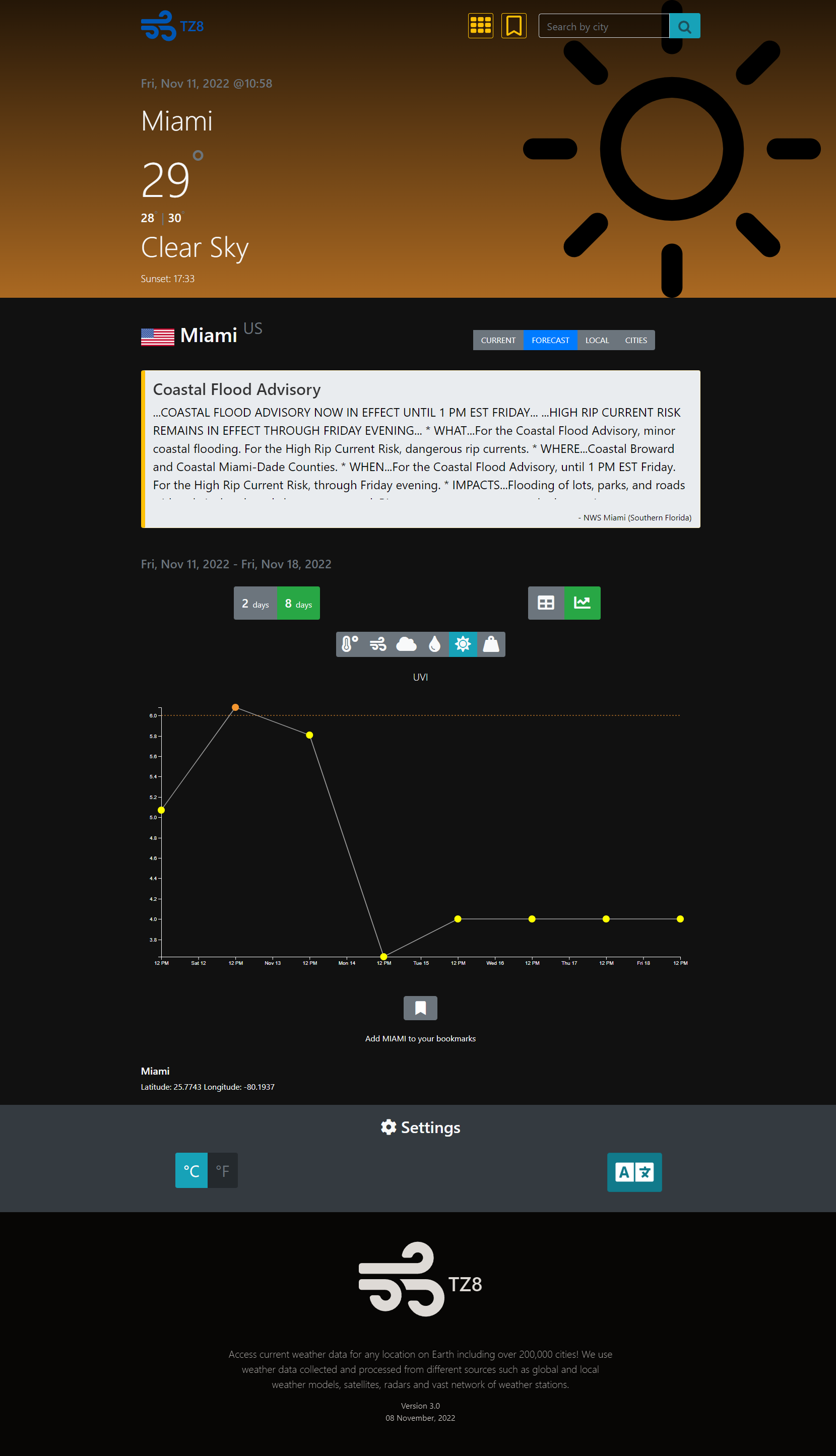Open language translation settings icon

(634, 1172)
